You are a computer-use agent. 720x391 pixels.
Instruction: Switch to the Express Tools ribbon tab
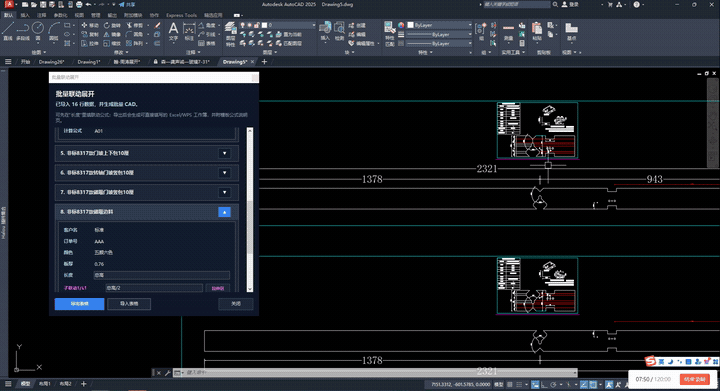pos(181,15)
